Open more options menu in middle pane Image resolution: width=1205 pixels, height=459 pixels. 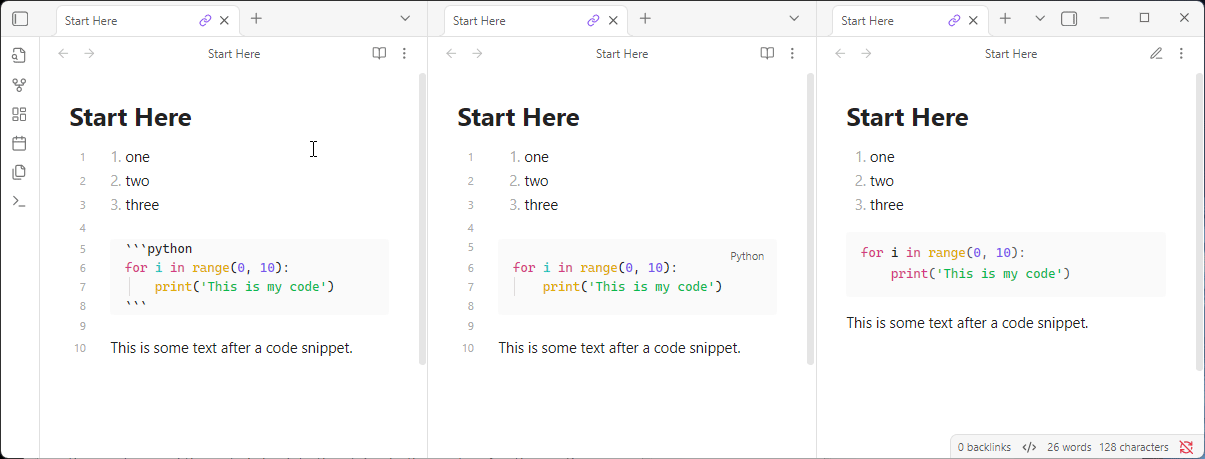coord(792,54)
